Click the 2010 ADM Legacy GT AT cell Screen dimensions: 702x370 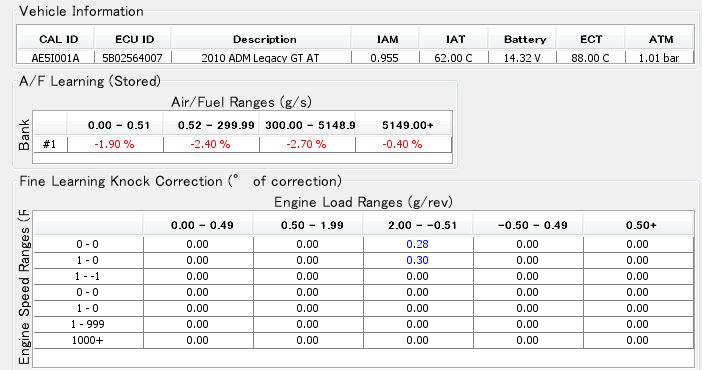(x=261, y=58)
